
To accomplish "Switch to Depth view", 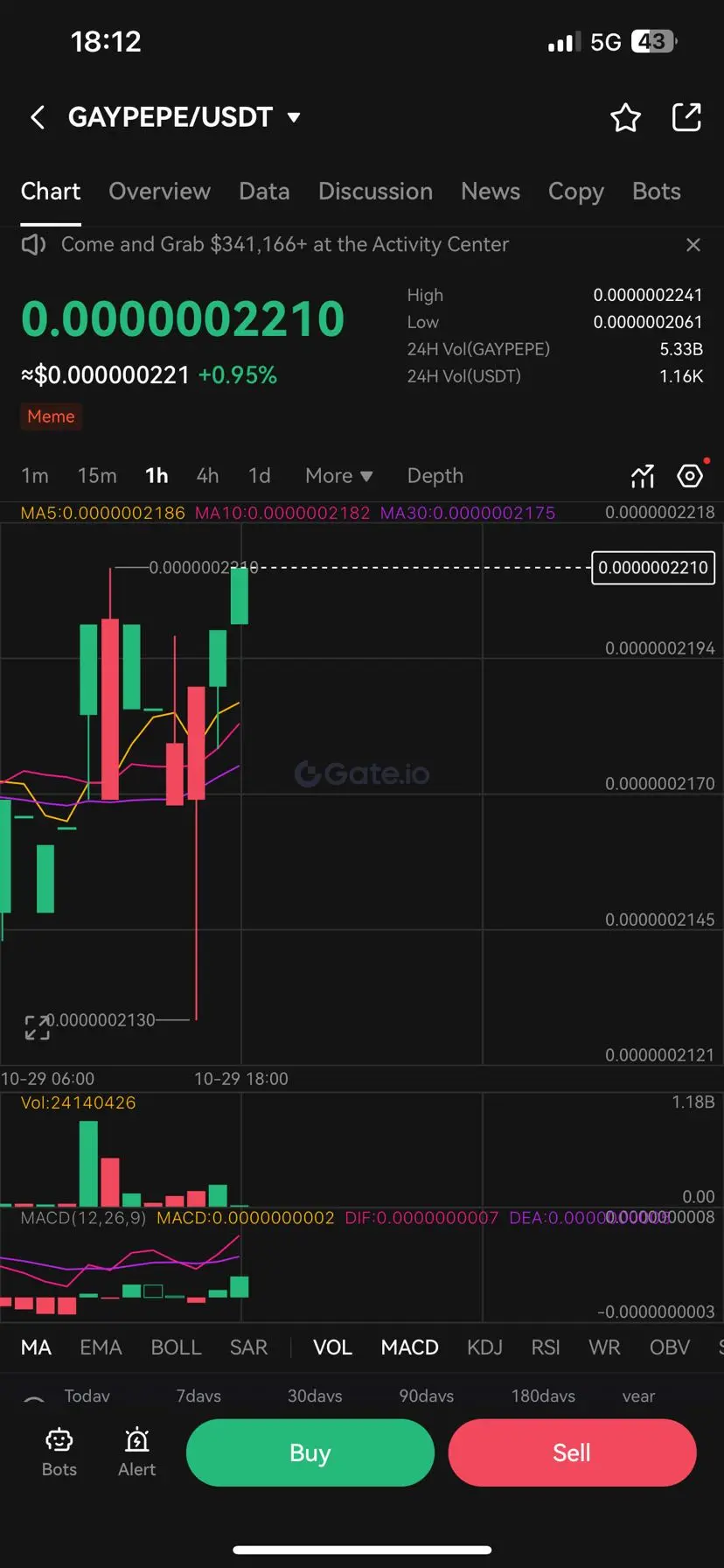I will 435,475.
